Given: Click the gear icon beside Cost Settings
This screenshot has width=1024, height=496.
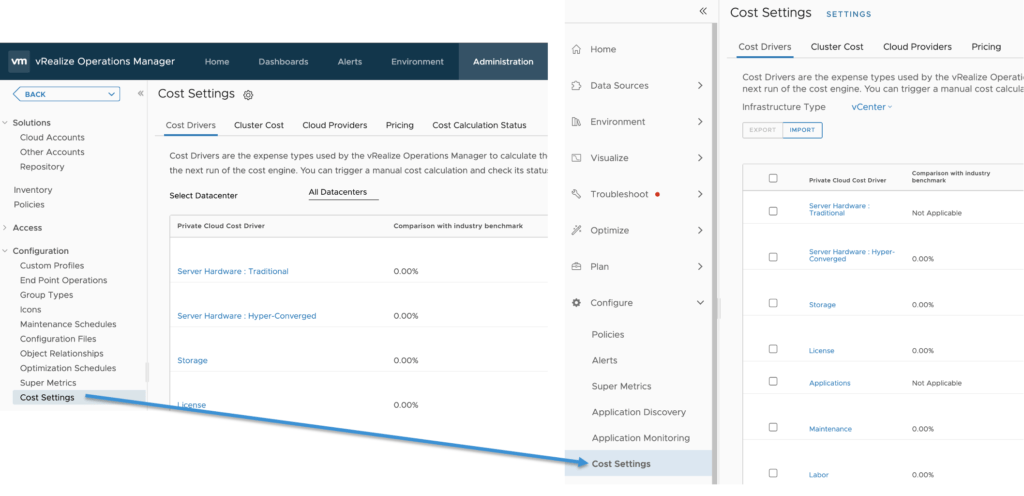Looking at the screenshot, I should (248, 95).
